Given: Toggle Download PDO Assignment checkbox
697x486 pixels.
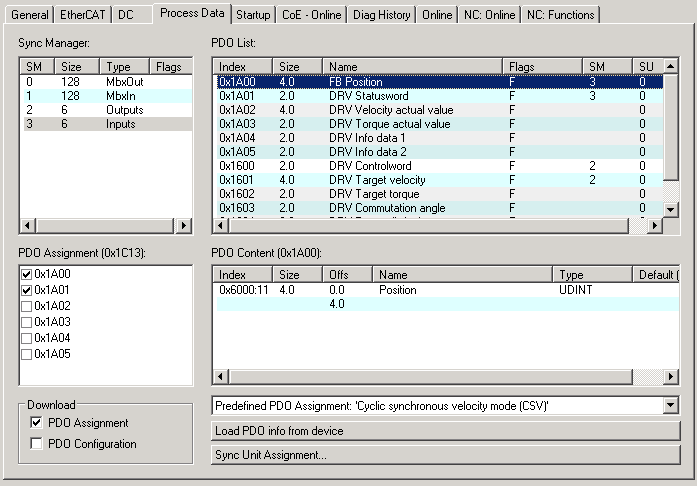Looking at the screenshot, I should click(x=36, y=422).
